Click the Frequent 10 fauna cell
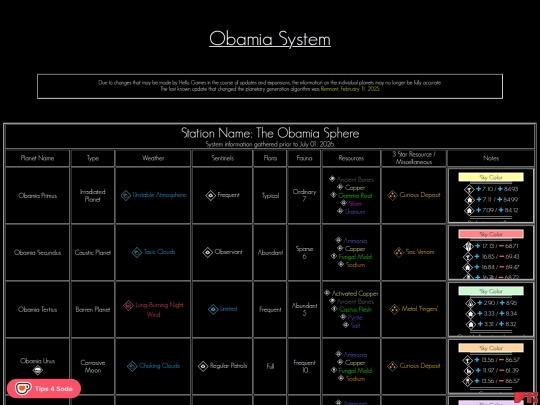540x405 pixels. 304,366
